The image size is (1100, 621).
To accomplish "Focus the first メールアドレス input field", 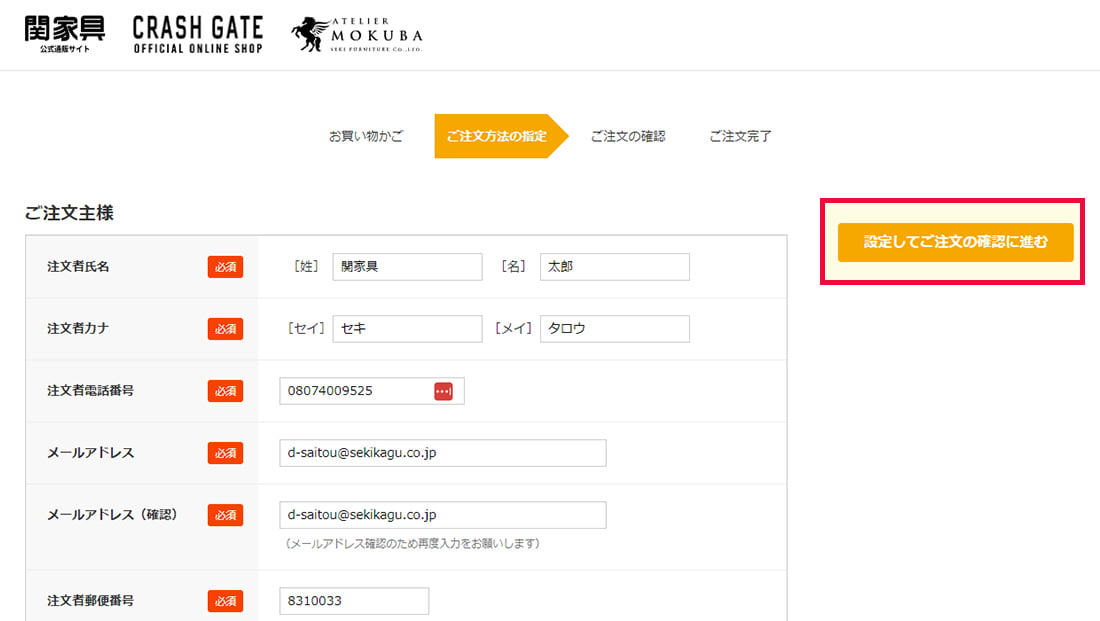I will (442, 453).
